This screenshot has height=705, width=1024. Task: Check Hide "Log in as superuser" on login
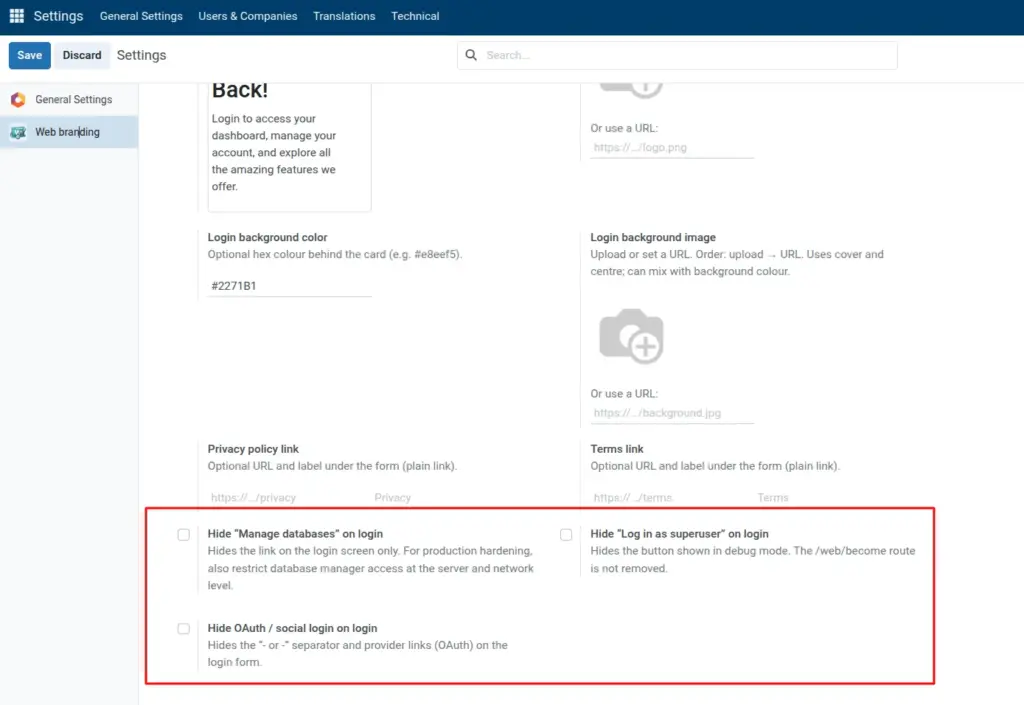tap(566, 535)
